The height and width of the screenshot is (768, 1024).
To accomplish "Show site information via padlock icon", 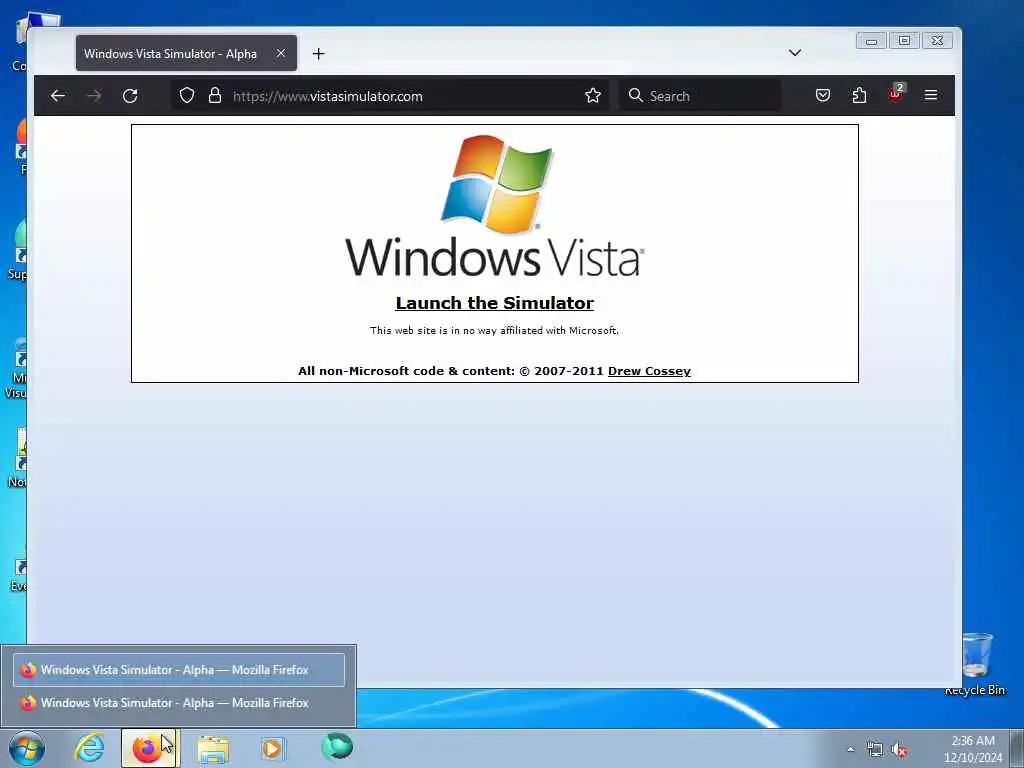I will [215, 96].
